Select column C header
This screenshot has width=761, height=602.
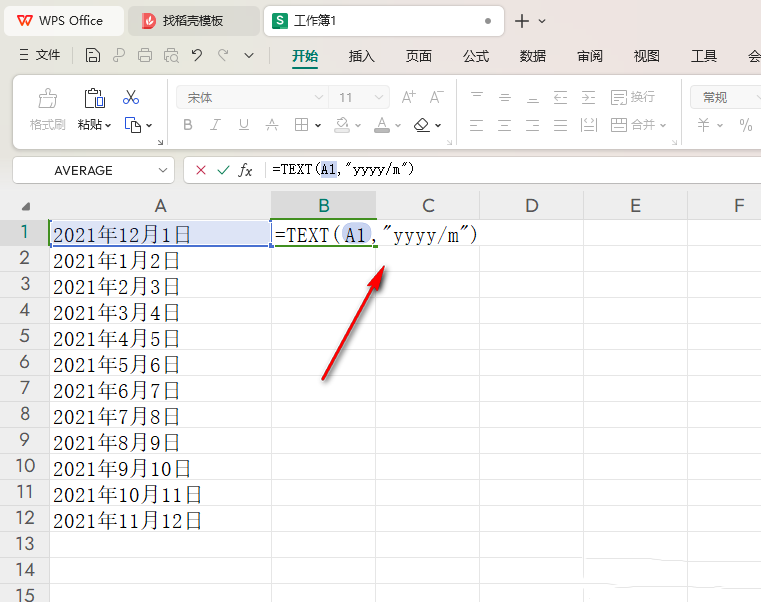click(x=428, y=205)
